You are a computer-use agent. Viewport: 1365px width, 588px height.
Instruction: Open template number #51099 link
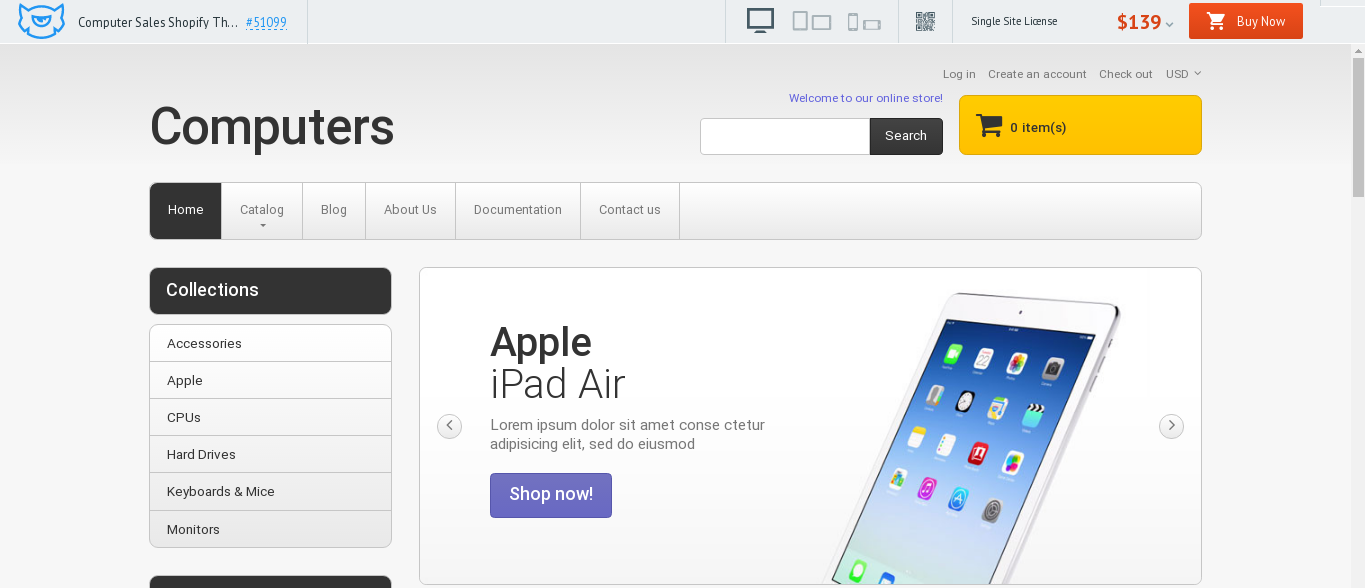click(x=266, y=22)
